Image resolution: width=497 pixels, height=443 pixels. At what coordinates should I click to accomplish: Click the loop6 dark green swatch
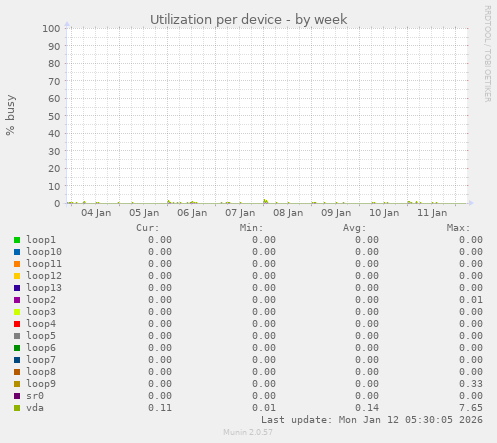(x=17, y=348)
